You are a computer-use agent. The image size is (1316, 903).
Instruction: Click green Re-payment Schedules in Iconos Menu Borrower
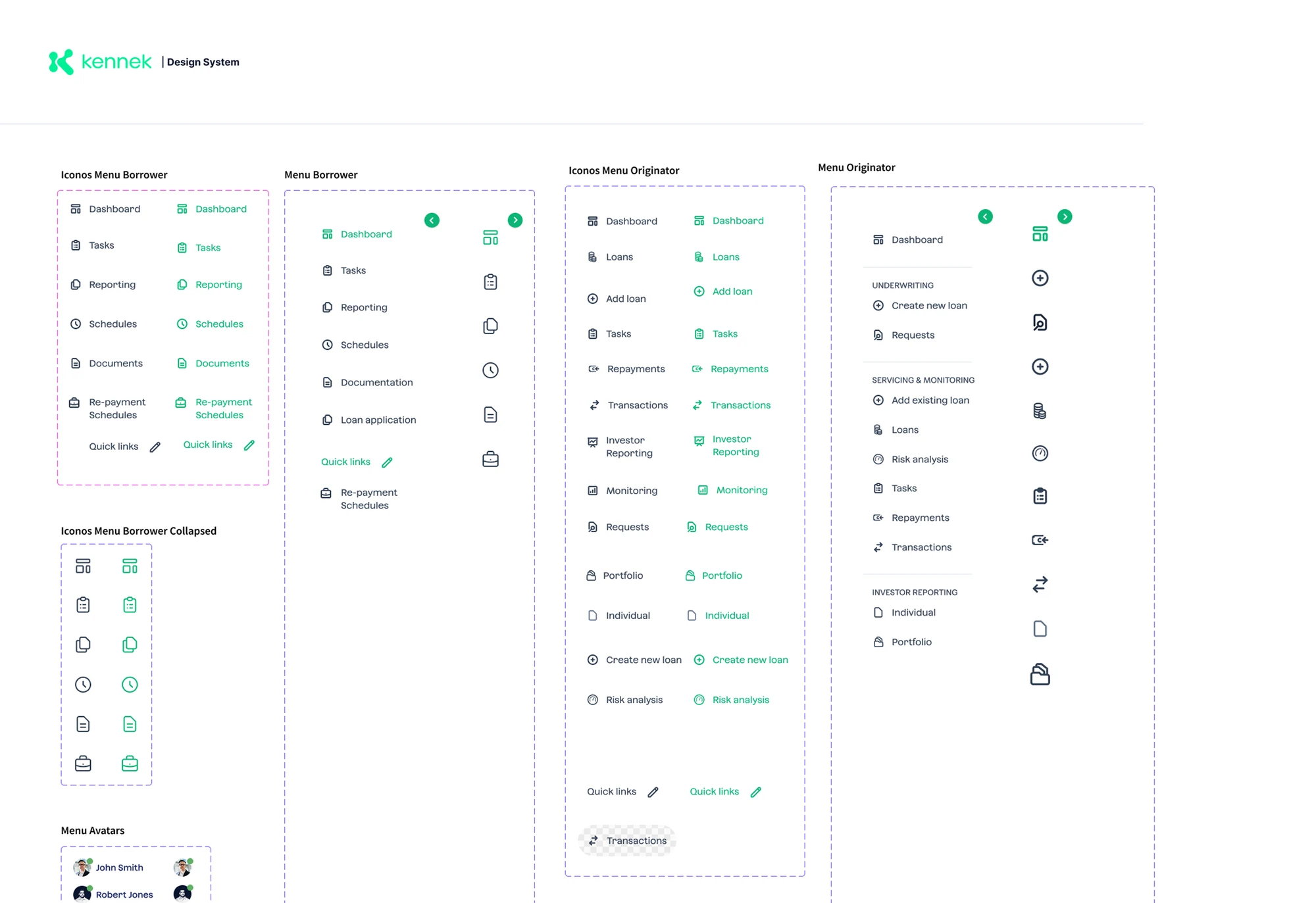213,408
